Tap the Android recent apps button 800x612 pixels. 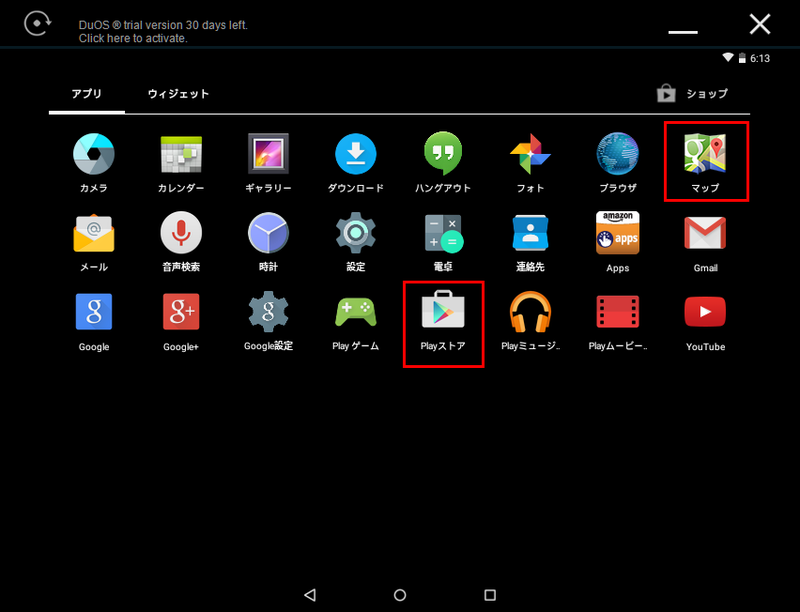490,595
